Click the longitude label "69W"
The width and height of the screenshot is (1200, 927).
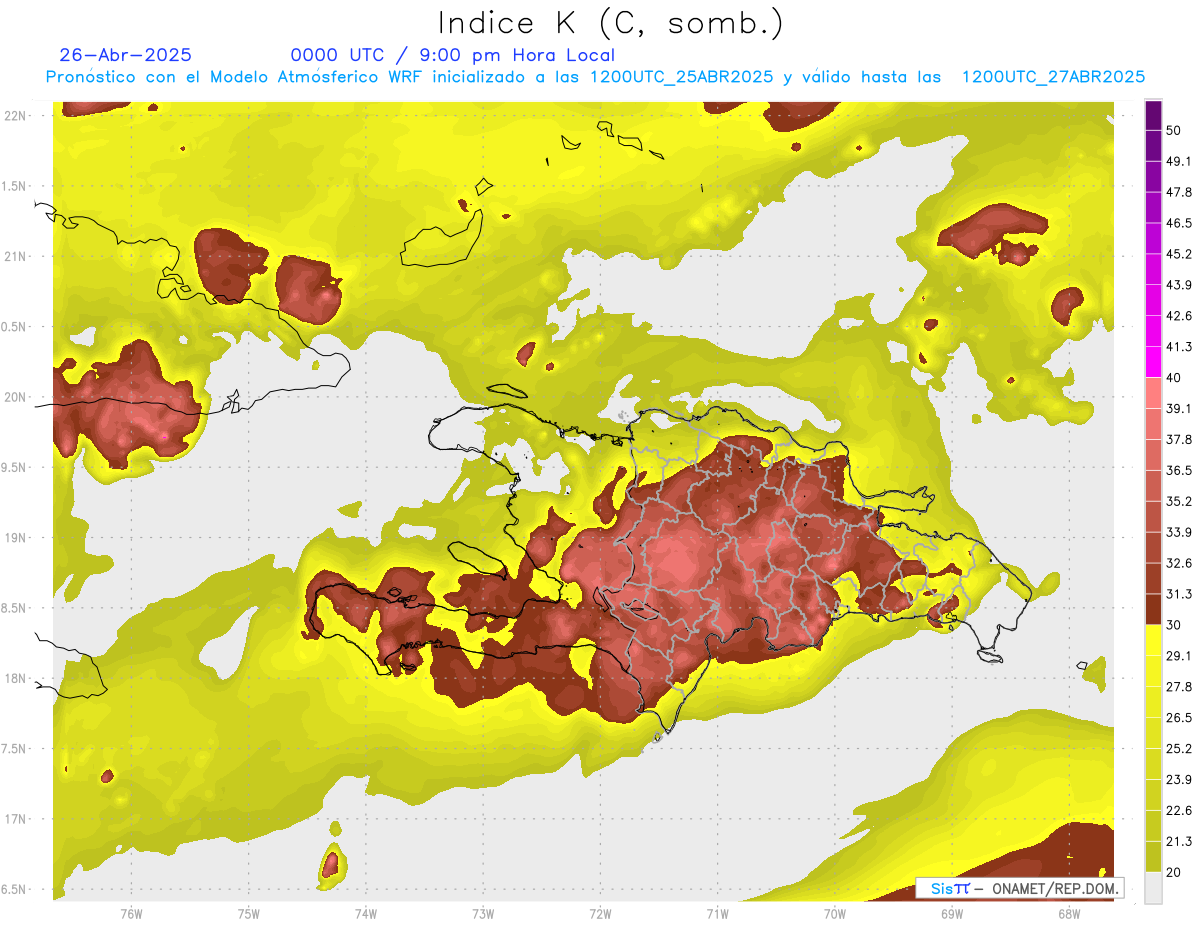click(x=952, y=914)
